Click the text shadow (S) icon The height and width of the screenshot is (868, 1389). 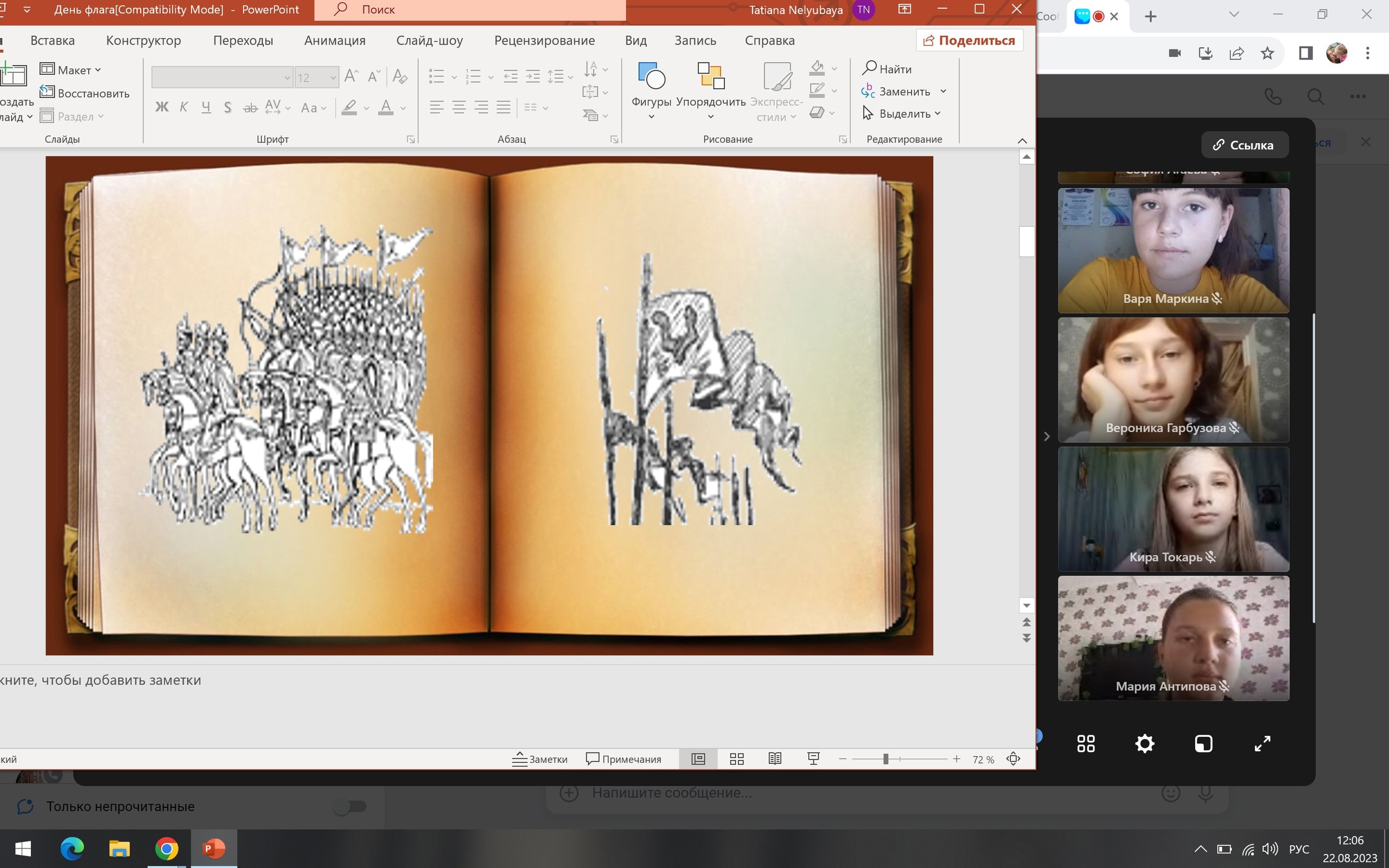228,107
